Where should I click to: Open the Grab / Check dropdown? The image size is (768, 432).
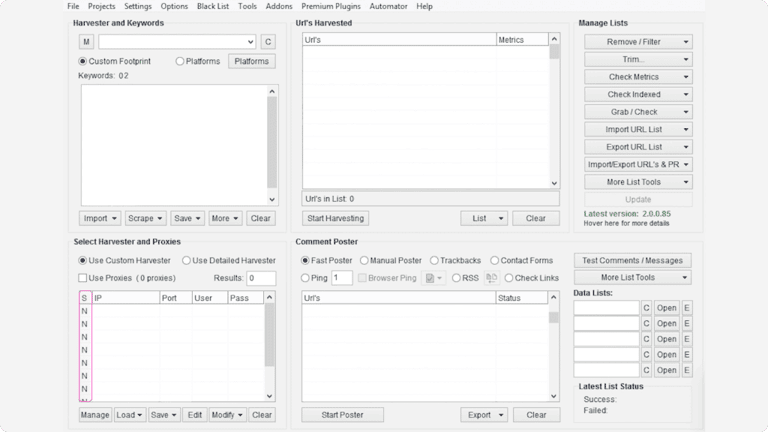638,112
